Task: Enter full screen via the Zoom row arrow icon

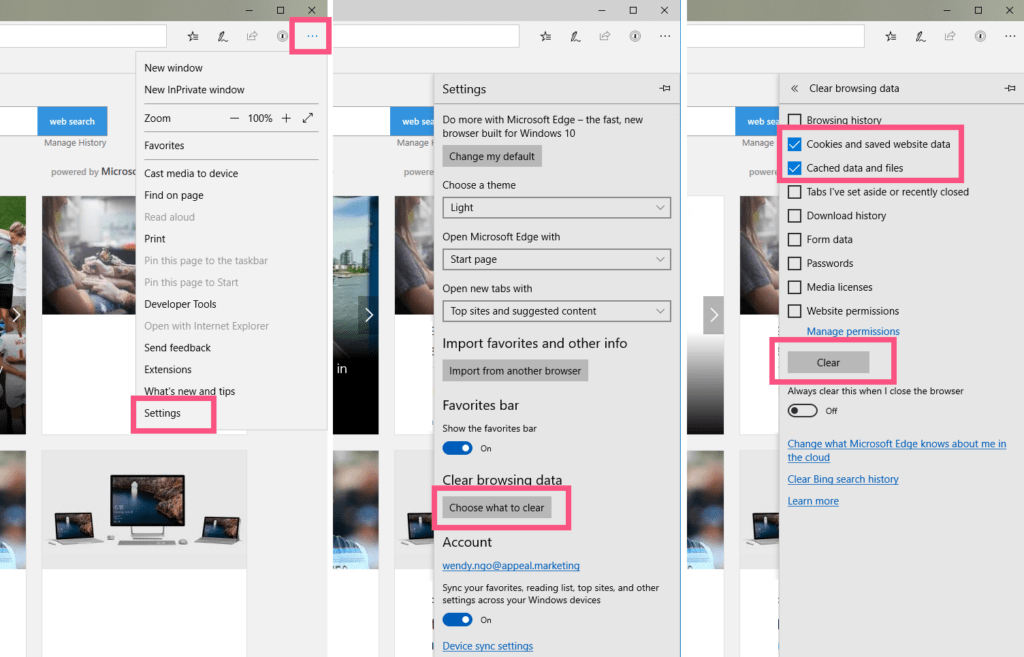Action: pos(308,118)
